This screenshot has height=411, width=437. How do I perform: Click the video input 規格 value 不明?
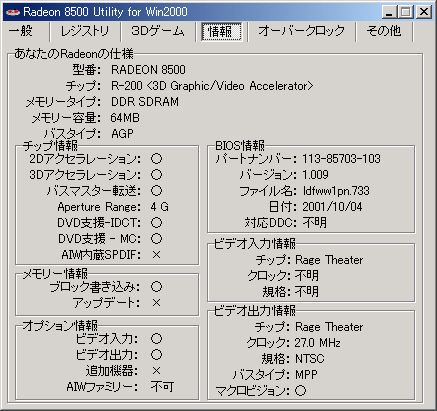tap(307, 292)
